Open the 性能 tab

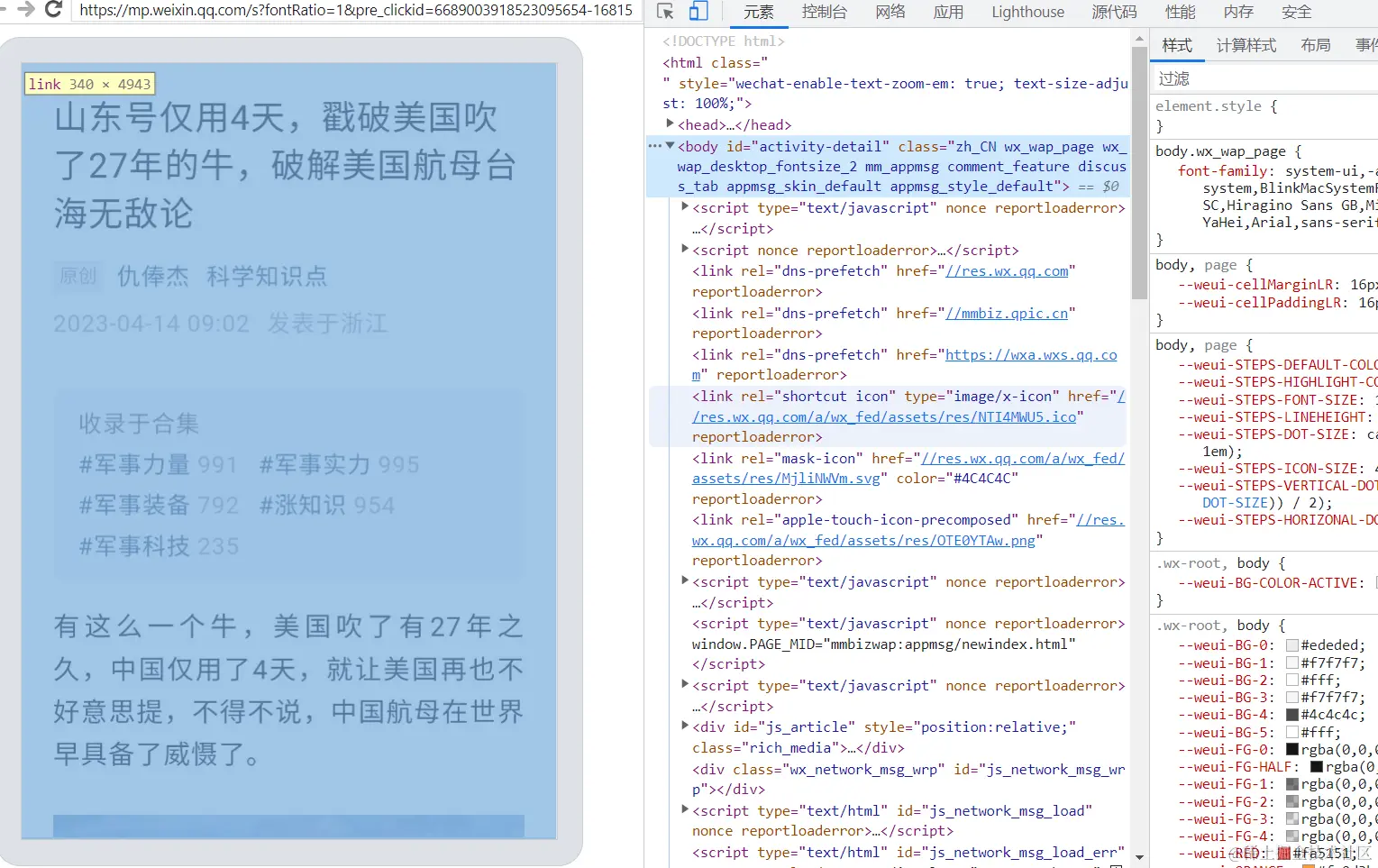pyautogui.click(x=1180, y=12)
